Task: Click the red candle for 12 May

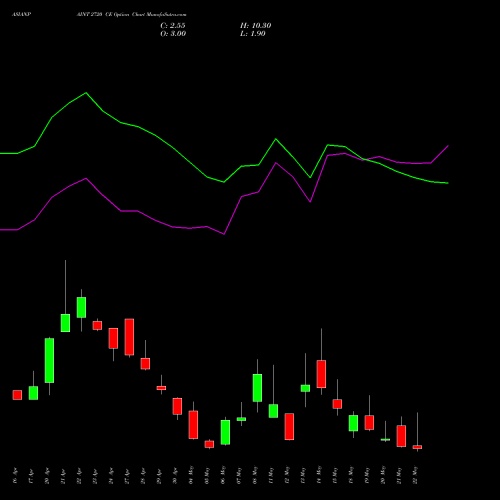Action: tap(289, 427)
